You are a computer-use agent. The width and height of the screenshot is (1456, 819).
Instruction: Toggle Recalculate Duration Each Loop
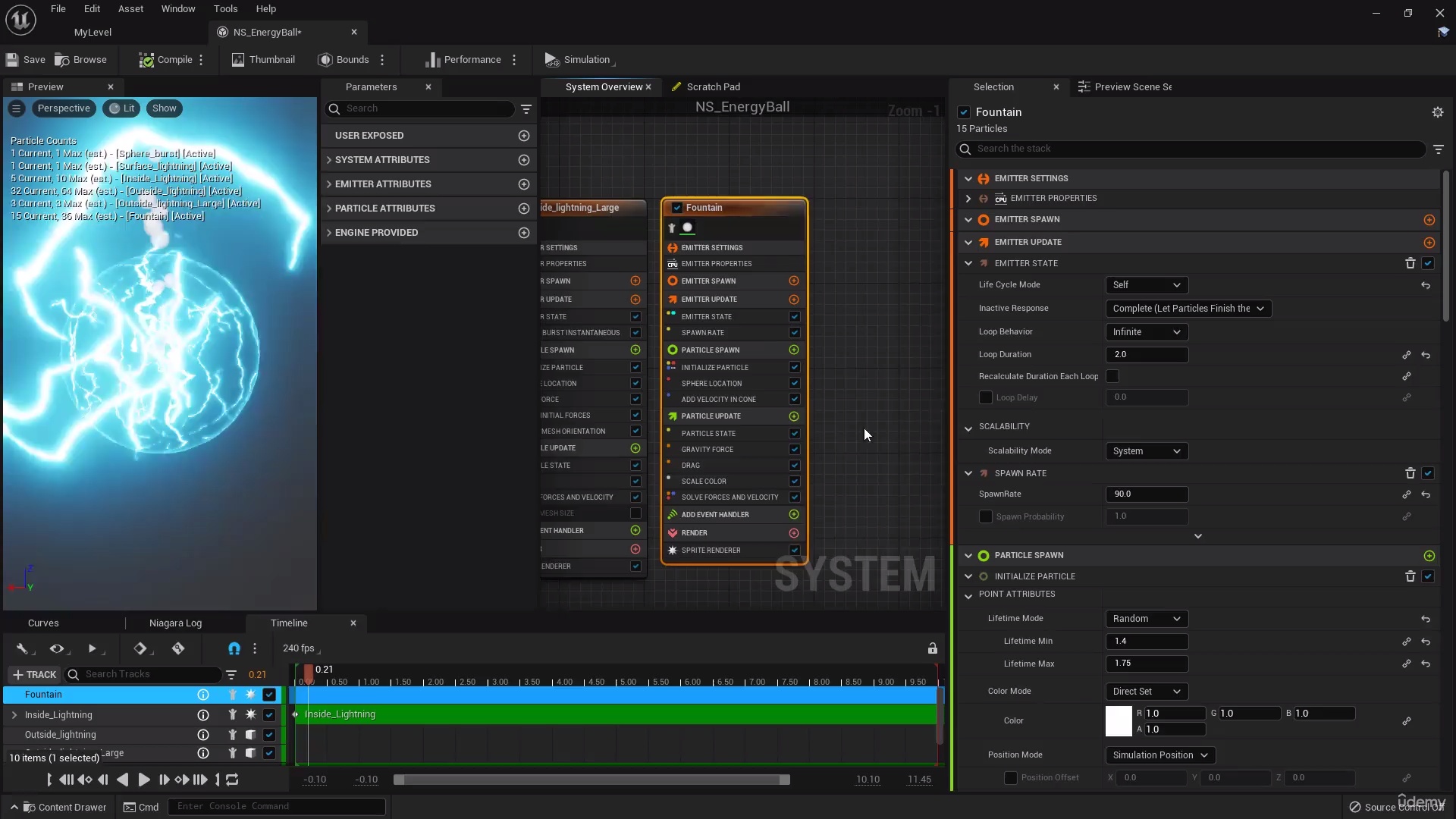point(1114,376)
